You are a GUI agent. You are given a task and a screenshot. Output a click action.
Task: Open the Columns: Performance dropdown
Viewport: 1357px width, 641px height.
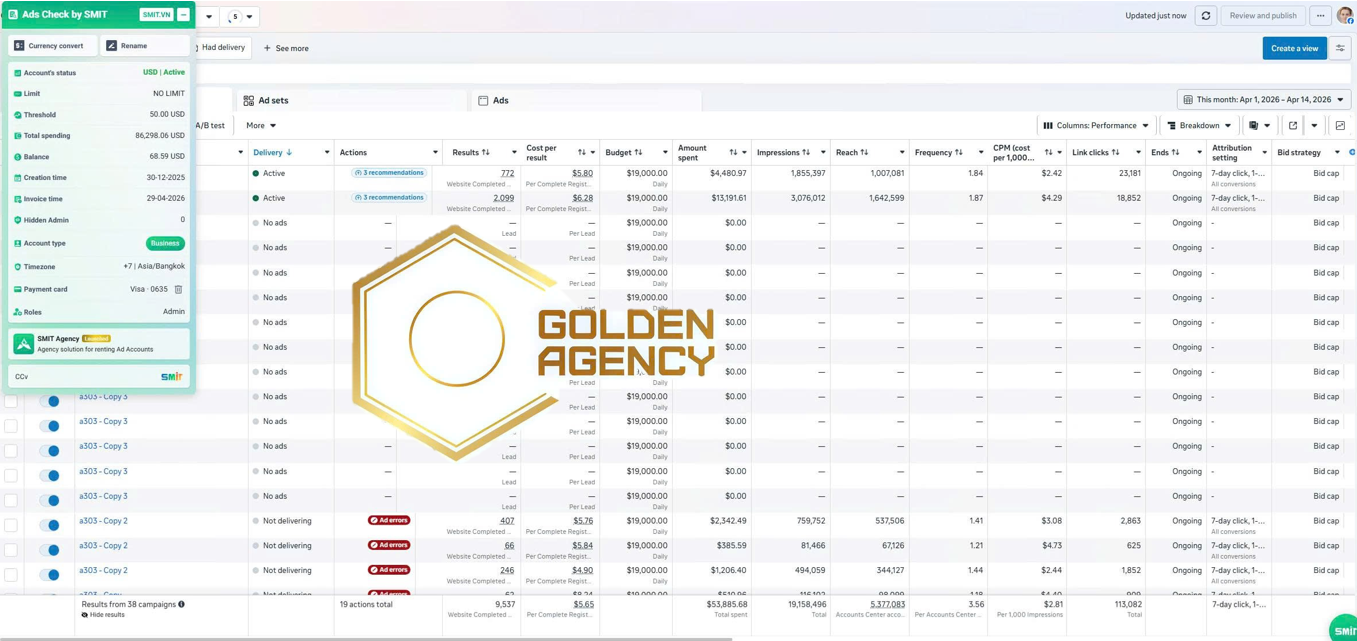tap(1096, 126)
